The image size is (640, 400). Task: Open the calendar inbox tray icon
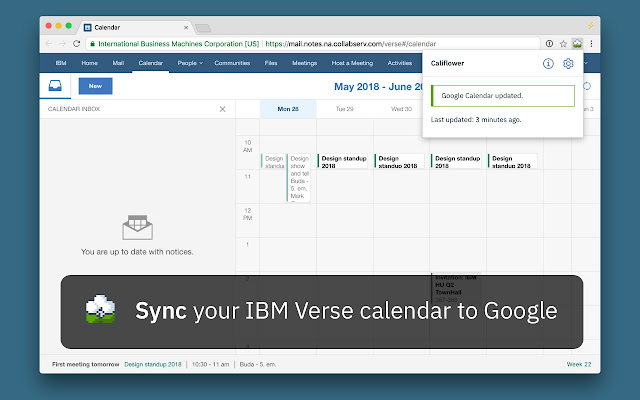[55, 86]
